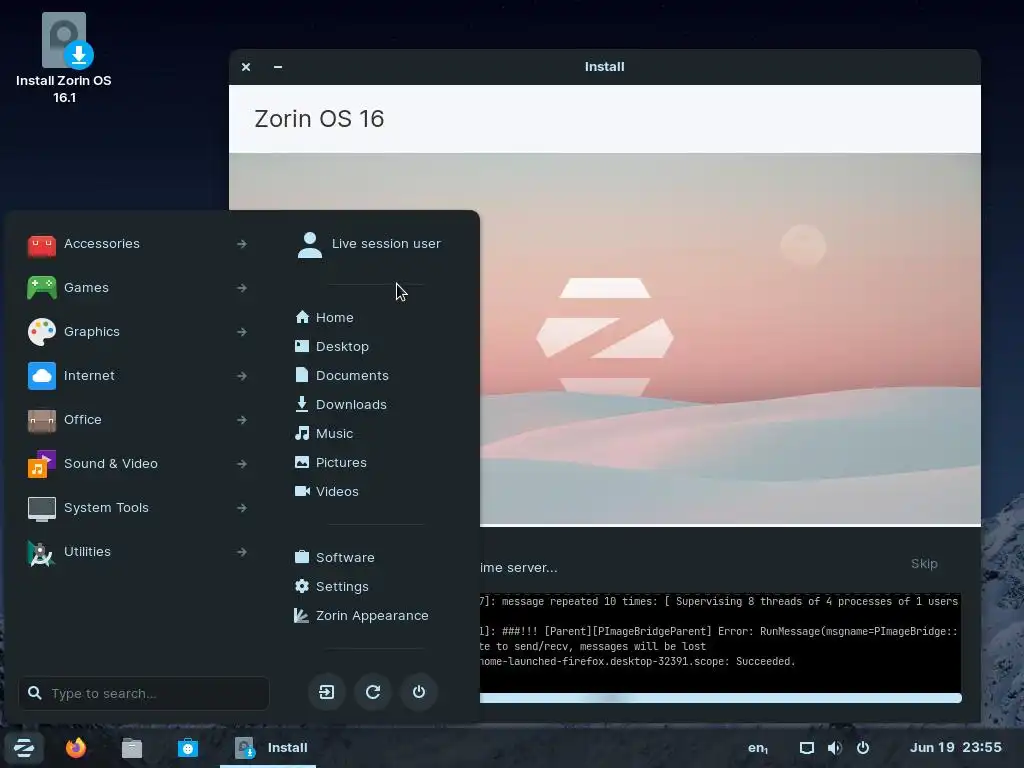Open Desktop folder shortcut
The image size is (1024, 768).
332,346
